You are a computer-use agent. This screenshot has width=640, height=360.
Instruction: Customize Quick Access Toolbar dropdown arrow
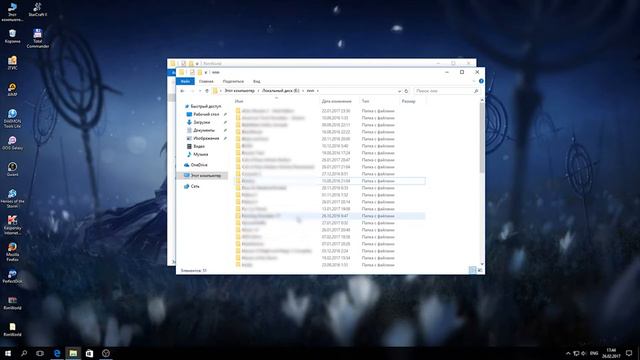coord(206,72)
